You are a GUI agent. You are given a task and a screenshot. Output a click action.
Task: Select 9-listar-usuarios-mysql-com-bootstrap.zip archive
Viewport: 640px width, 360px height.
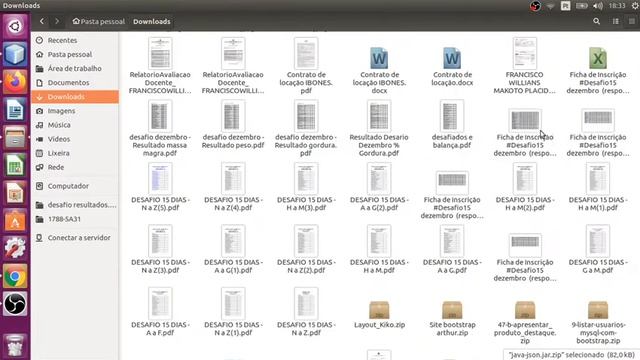point(598,322)
